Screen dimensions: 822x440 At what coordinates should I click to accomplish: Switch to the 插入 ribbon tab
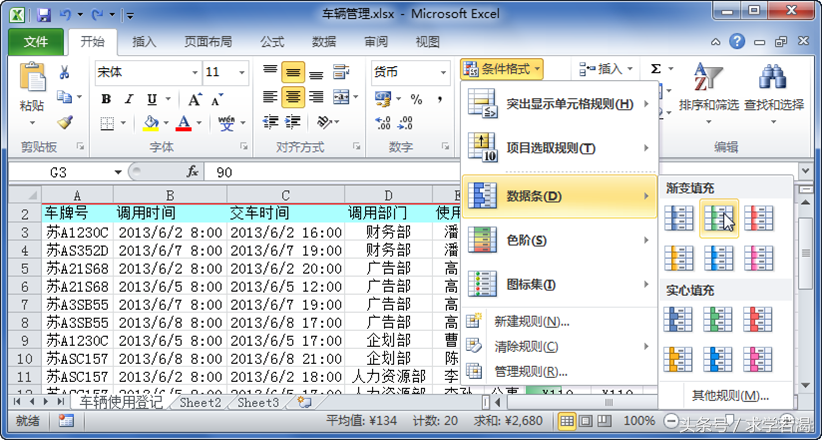tap(144, 42)
